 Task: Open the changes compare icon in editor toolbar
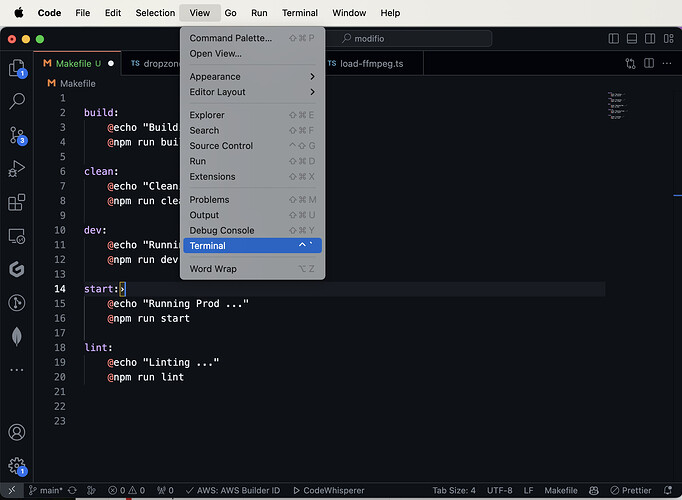[630, 63]
